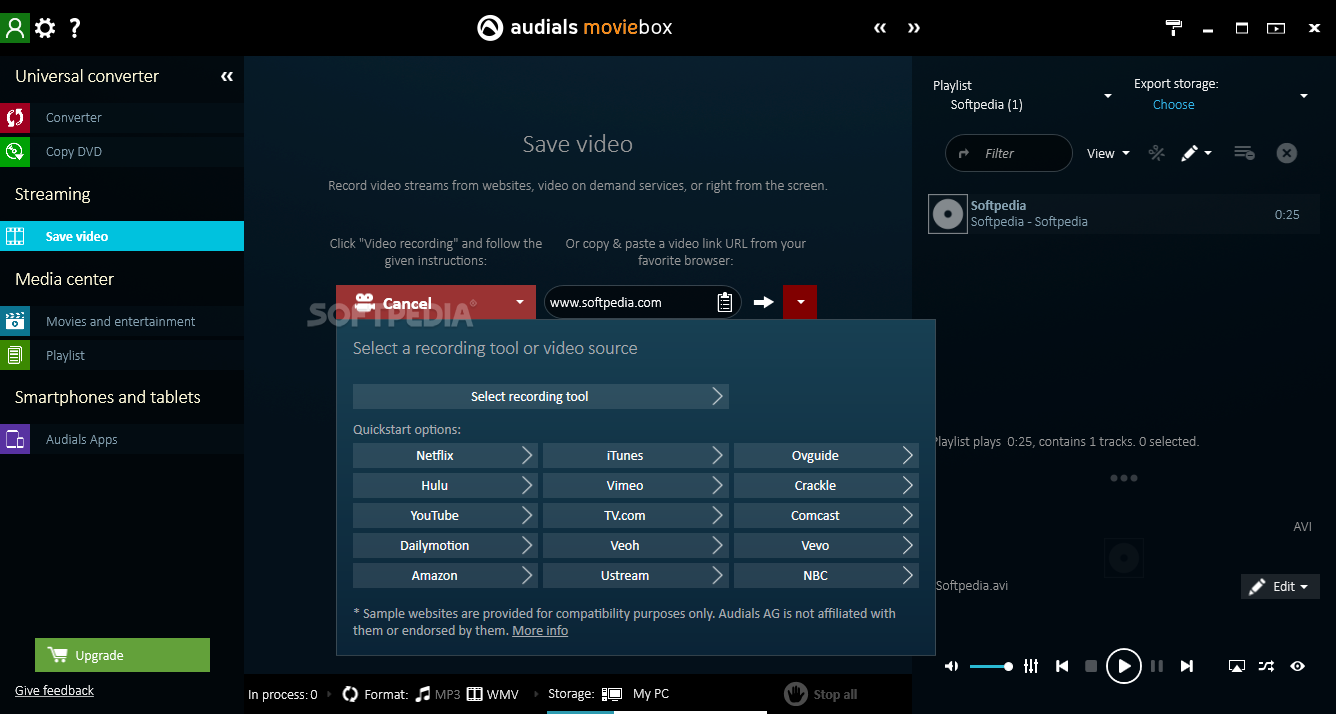Expand the three dots panel handle

click(x=1123, y=478)
